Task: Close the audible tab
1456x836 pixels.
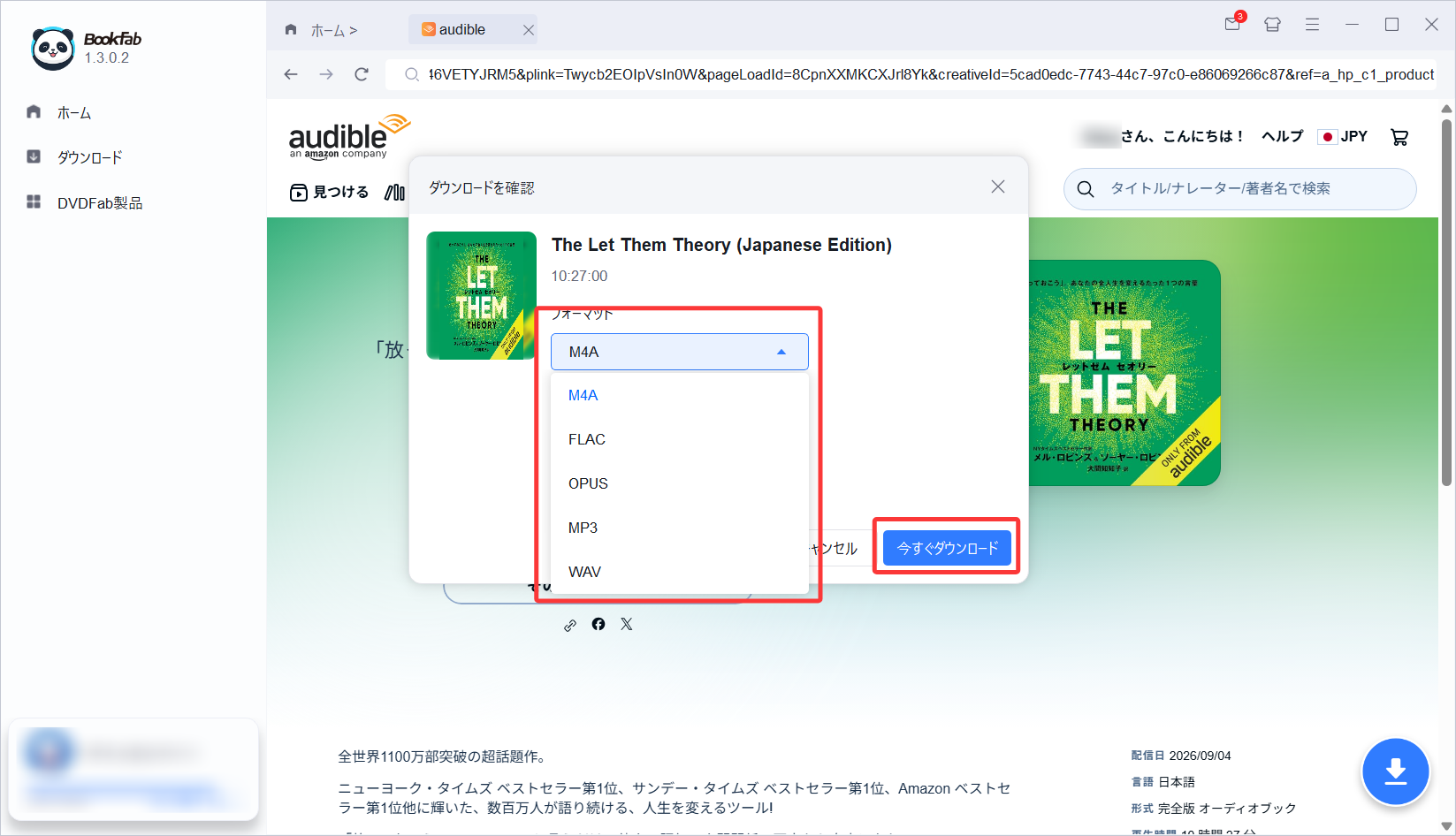Action: (x=529, y=30)
